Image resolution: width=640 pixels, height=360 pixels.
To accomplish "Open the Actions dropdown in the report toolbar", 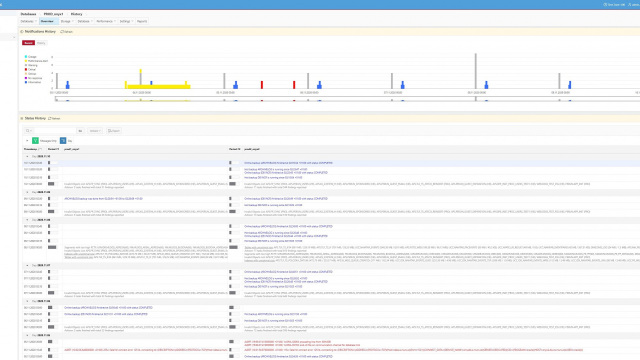I will click(95, 131).
